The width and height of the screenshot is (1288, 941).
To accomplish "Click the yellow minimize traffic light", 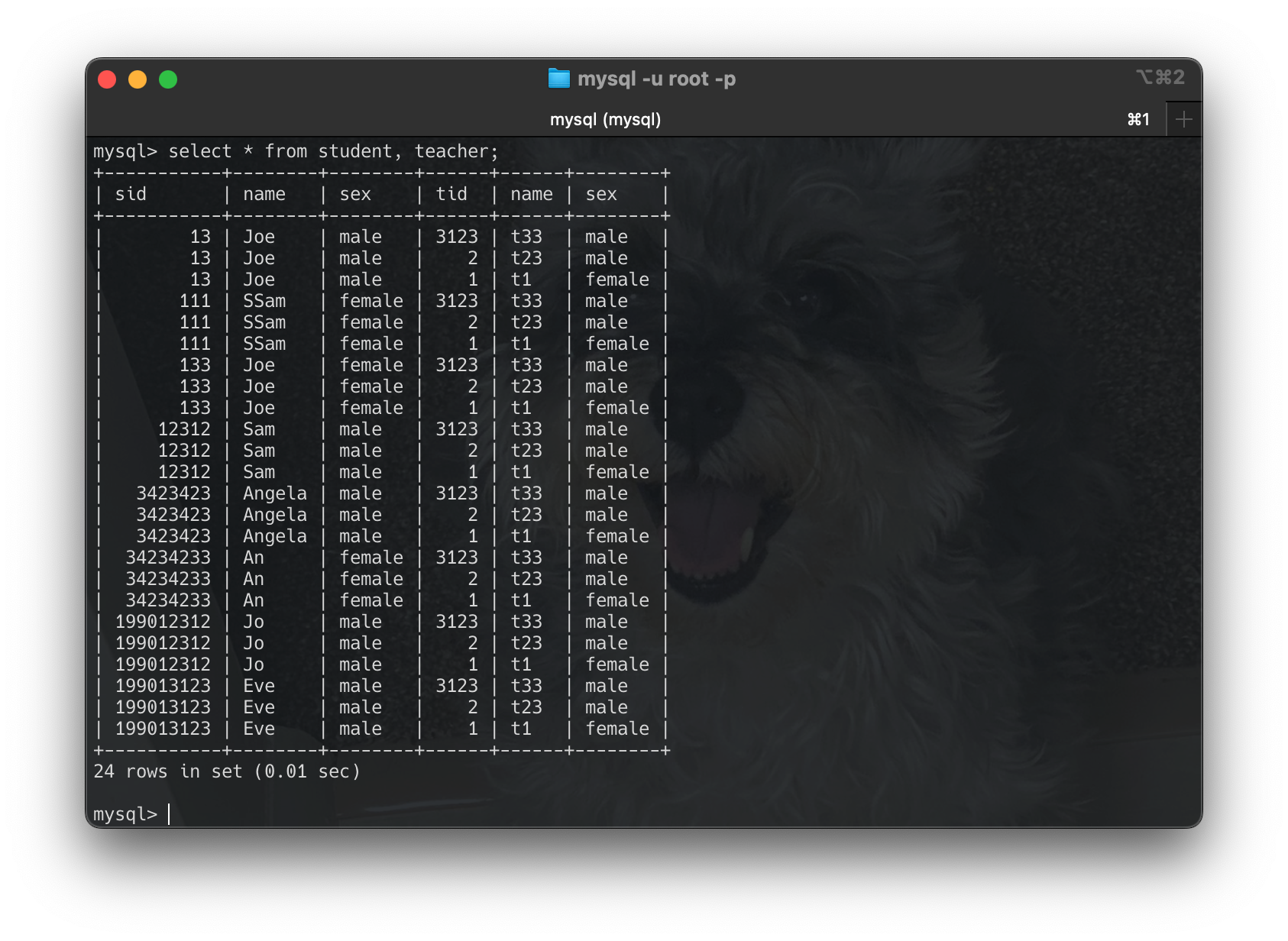I will pyautogui.click(x=138, y=79).
